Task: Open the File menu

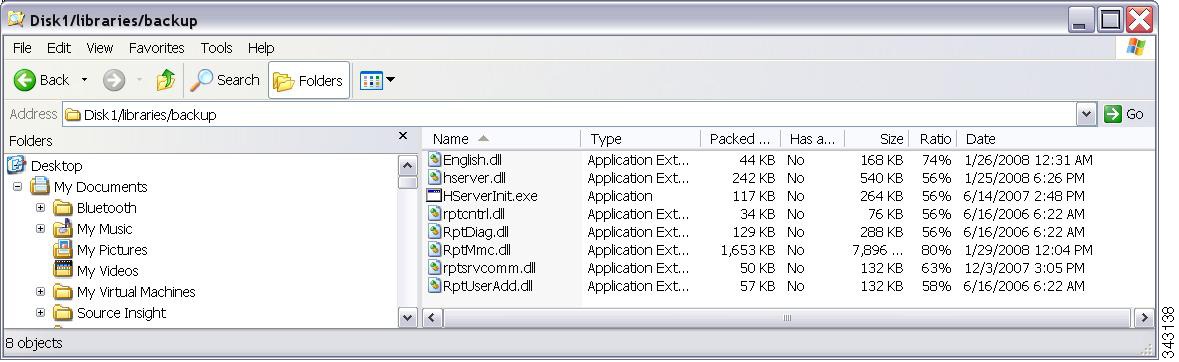Action: (23, 47)
